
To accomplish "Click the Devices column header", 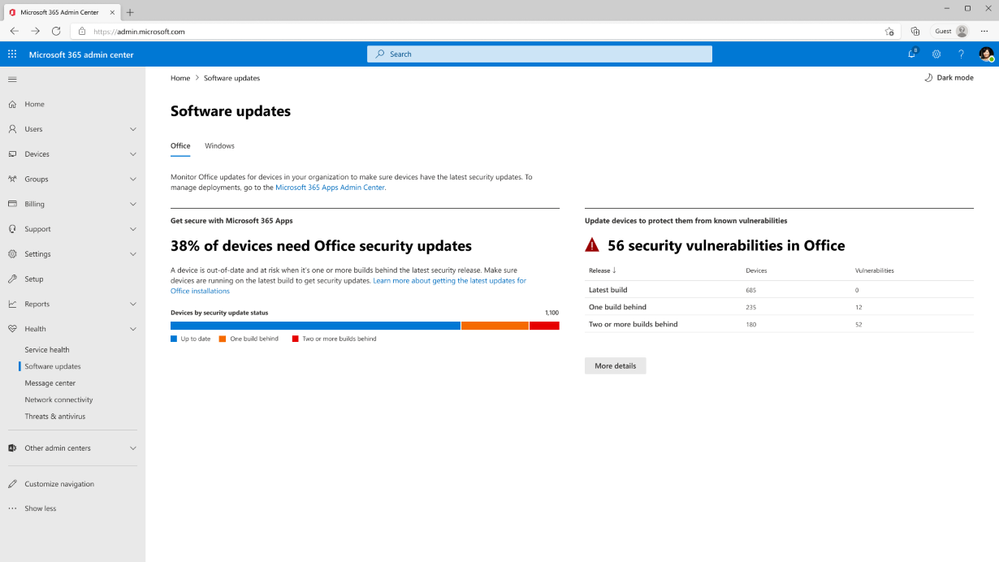I will point(756,271).
